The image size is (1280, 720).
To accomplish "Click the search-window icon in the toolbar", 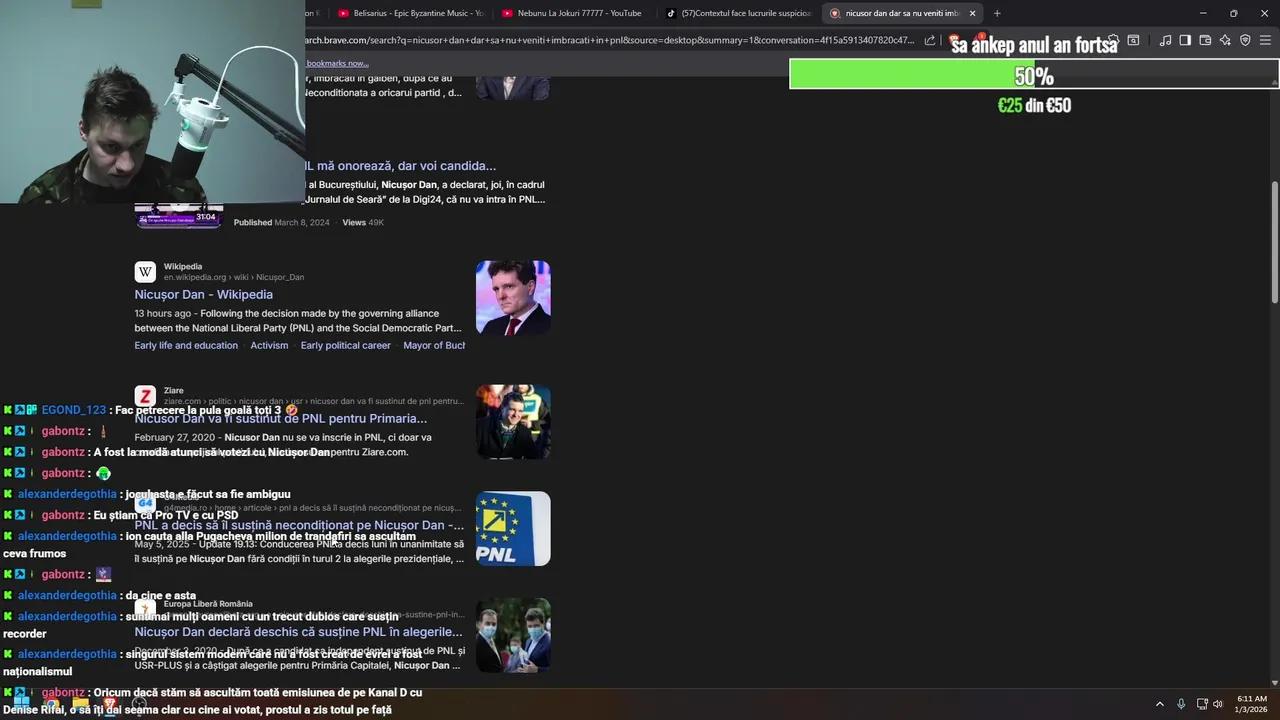I will [x=1133, y=40].
